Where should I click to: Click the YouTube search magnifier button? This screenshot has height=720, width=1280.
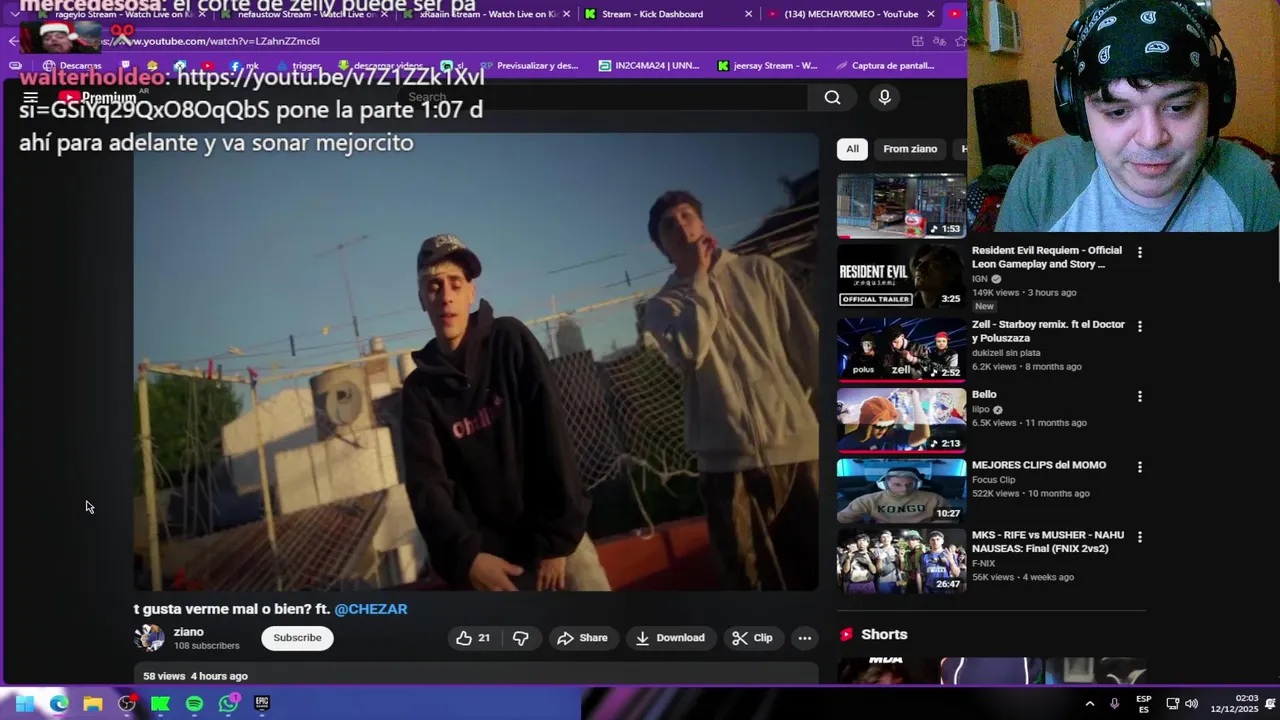832,97
